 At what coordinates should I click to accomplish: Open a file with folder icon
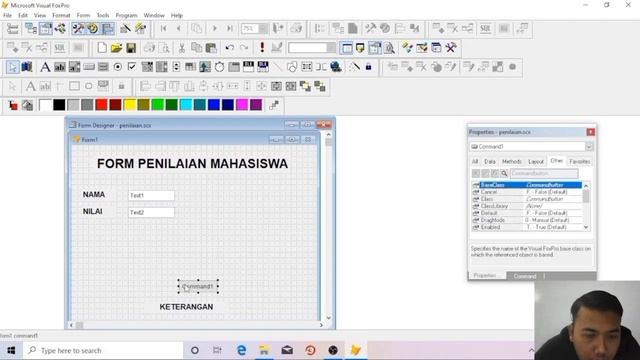(116, 48)
